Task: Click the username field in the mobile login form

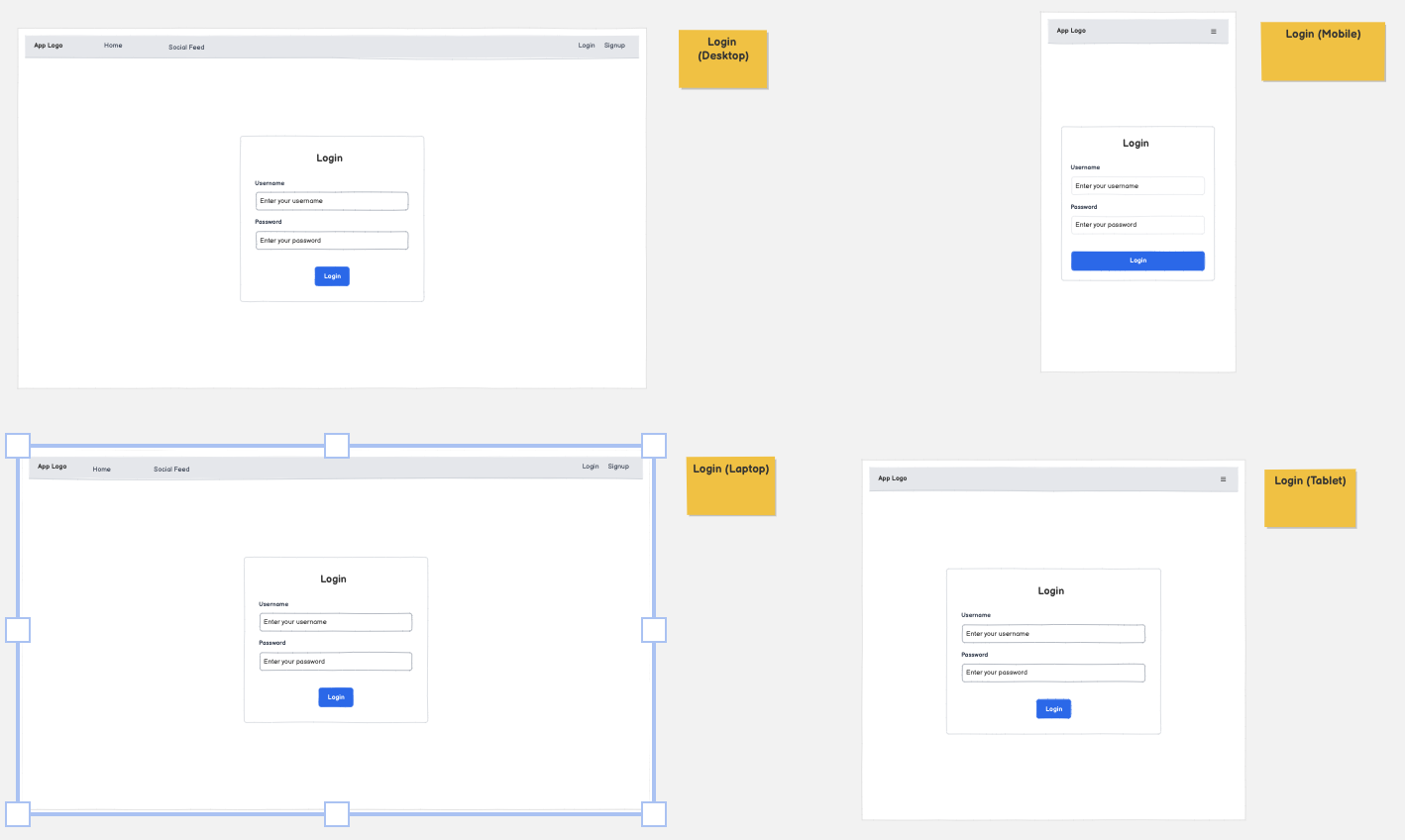Action: tap(1137, 186)
